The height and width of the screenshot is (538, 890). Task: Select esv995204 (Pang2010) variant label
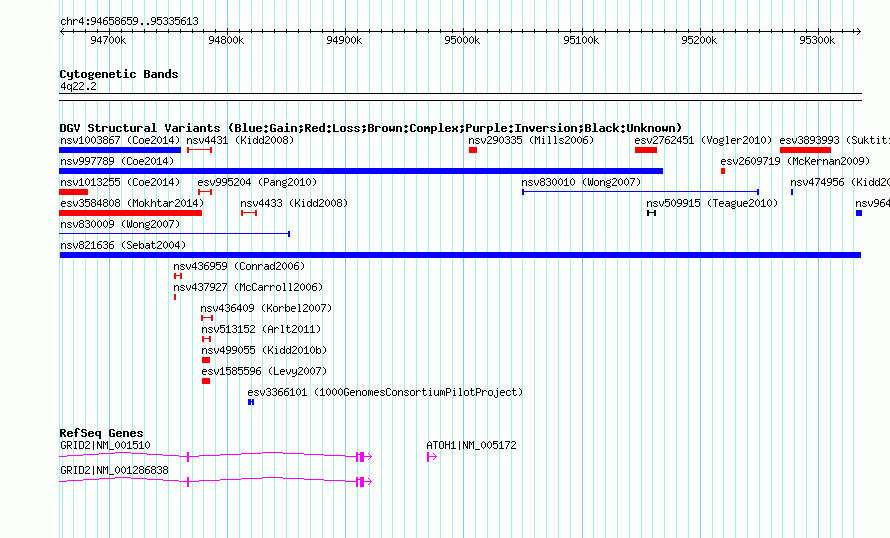pos(257,182)
